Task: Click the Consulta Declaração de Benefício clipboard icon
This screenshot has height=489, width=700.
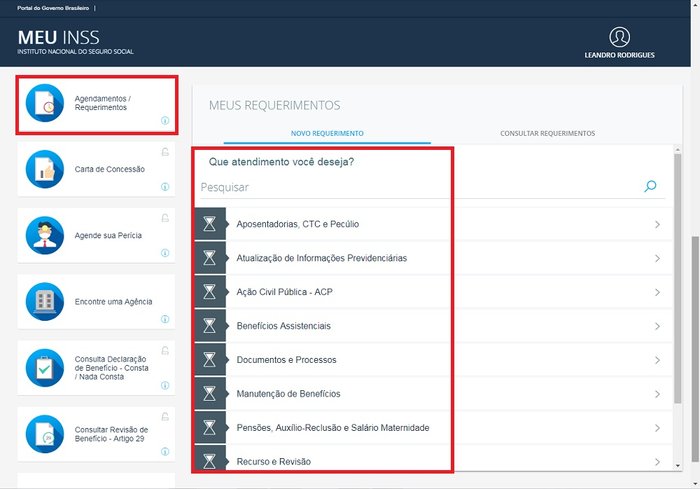Action: click(45, 368)
